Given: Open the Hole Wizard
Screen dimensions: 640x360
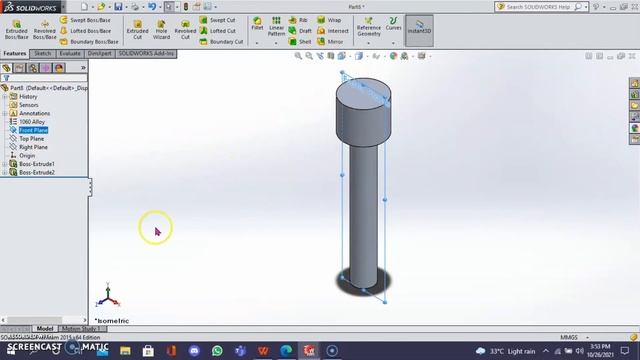Looking at the screenshot, I should tap(161, 29).
